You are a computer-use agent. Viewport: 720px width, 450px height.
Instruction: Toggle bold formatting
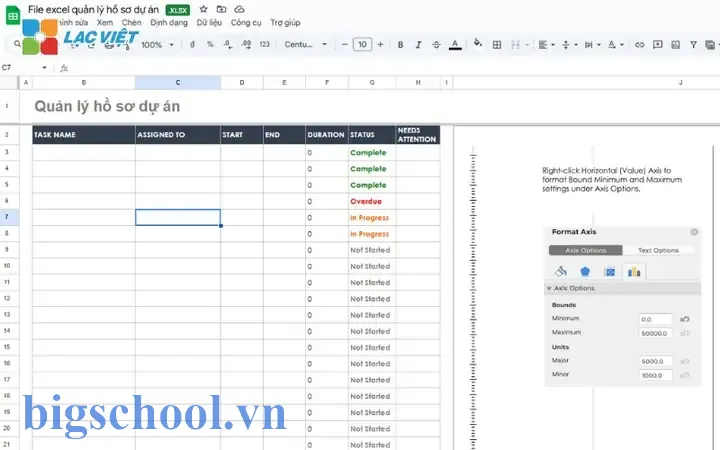[x=400, y=45]
